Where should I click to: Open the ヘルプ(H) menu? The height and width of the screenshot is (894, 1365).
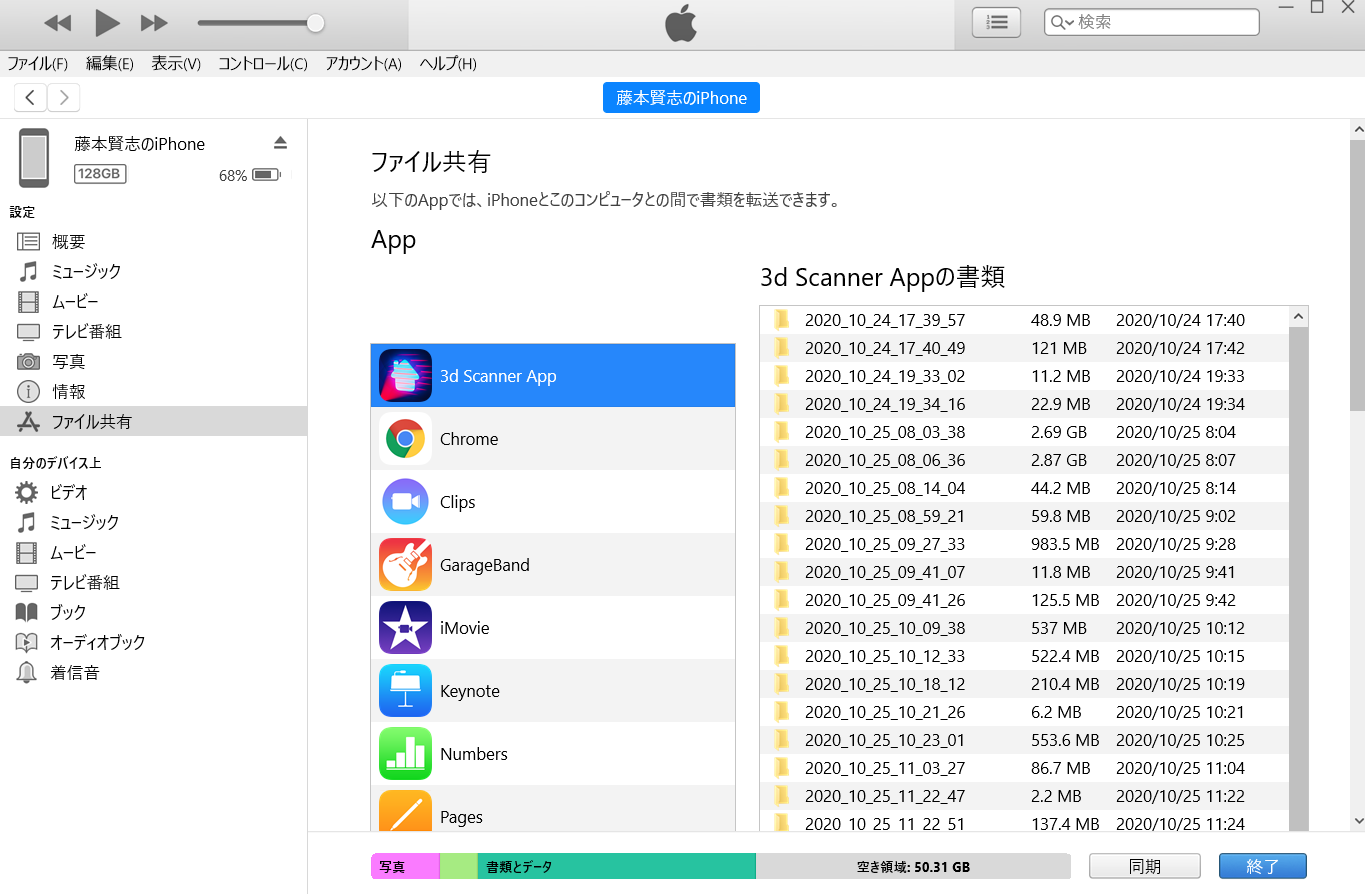point(448,64)
